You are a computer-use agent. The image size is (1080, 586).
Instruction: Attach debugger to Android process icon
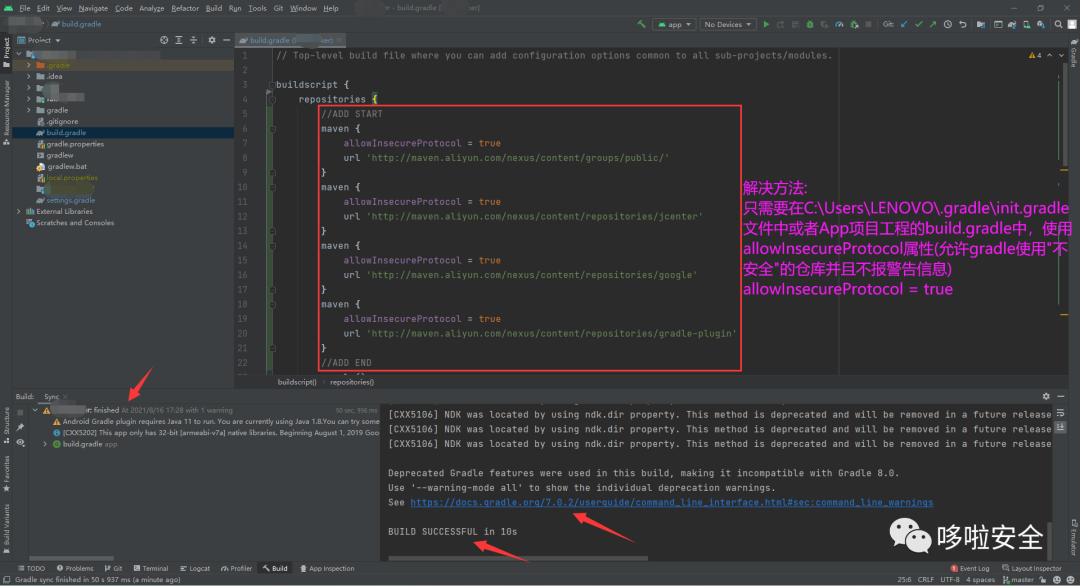coord(854,24)
